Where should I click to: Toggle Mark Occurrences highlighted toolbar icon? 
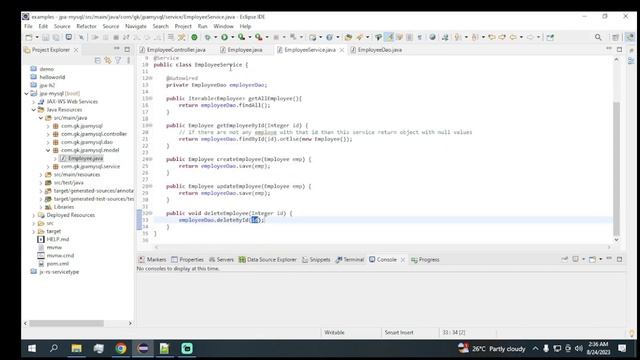(389, 37)
